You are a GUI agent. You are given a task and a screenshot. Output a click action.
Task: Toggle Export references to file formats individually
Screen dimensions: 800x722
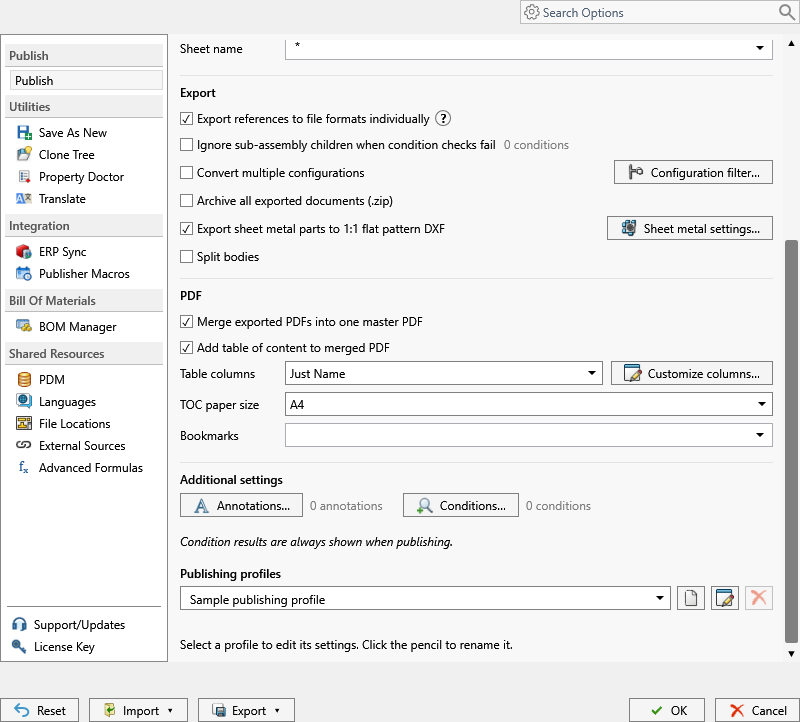click(187, 119)
